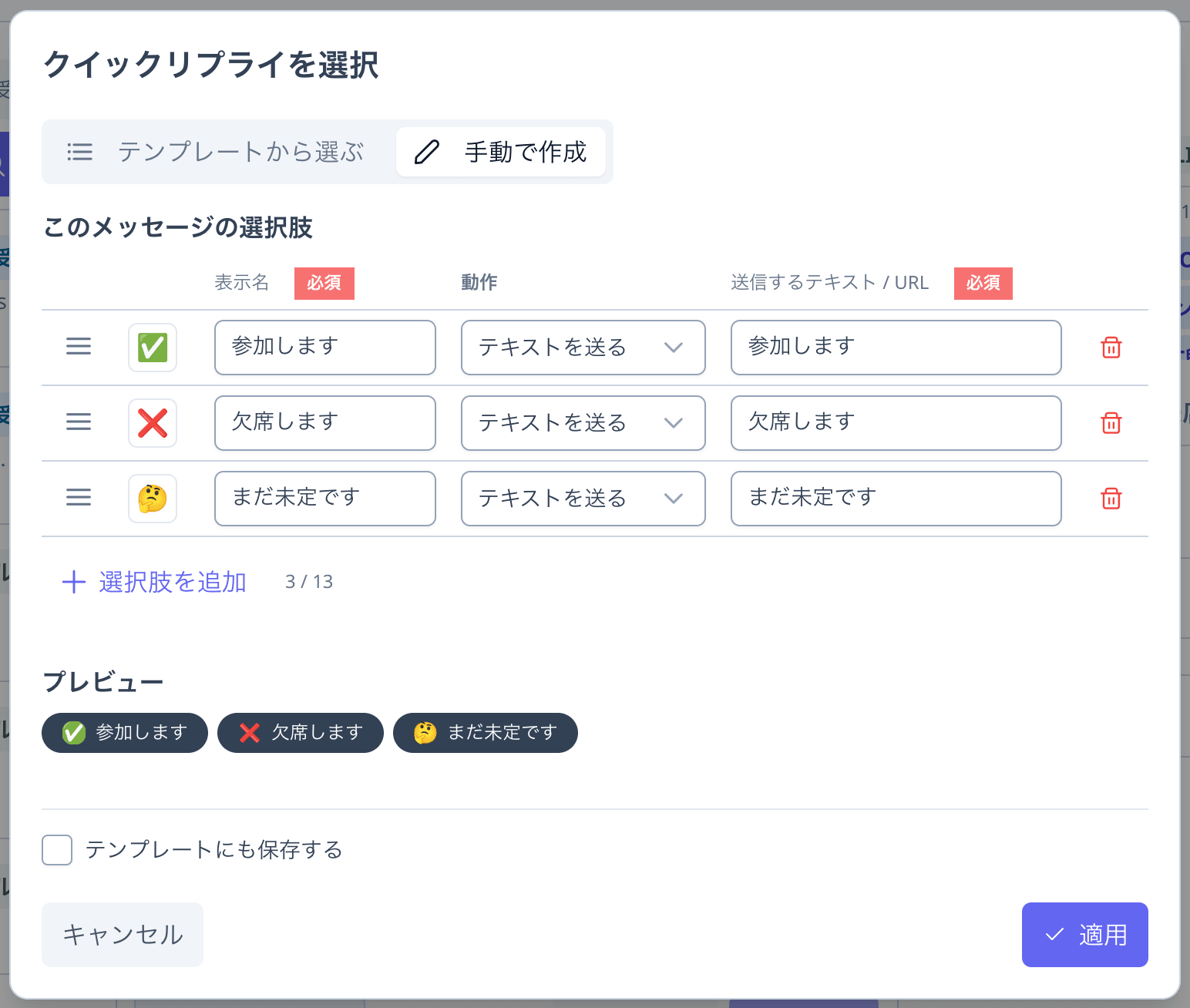
Task: Open emoji picker with thinking face
Action: coord(153,499)
